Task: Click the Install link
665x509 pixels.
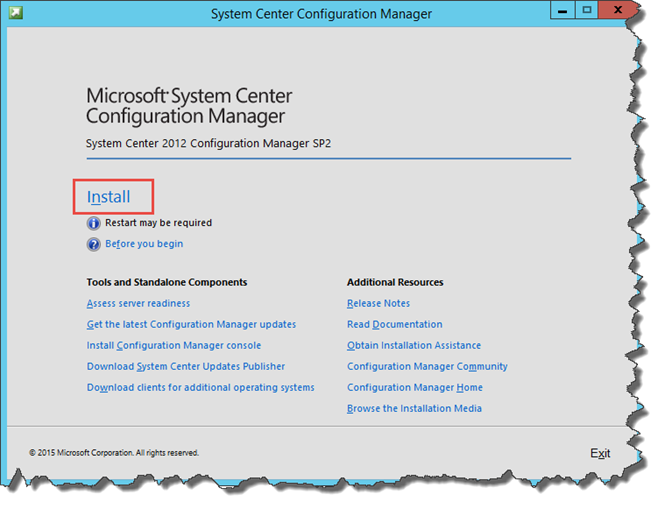Action: 109,197
